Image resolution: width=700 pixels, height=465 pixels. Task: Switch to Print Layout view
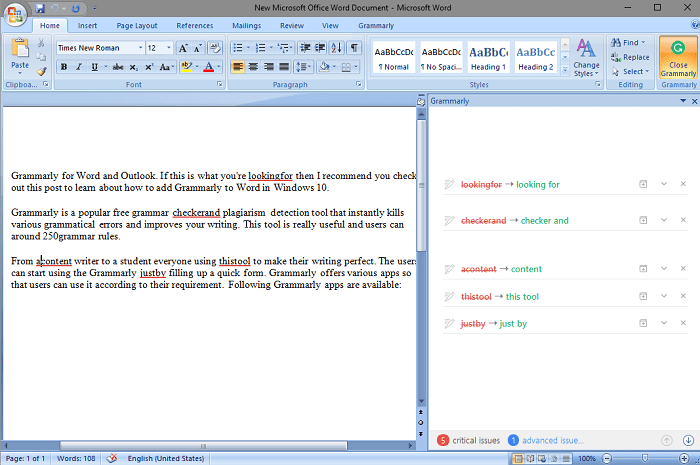(518, 458)
